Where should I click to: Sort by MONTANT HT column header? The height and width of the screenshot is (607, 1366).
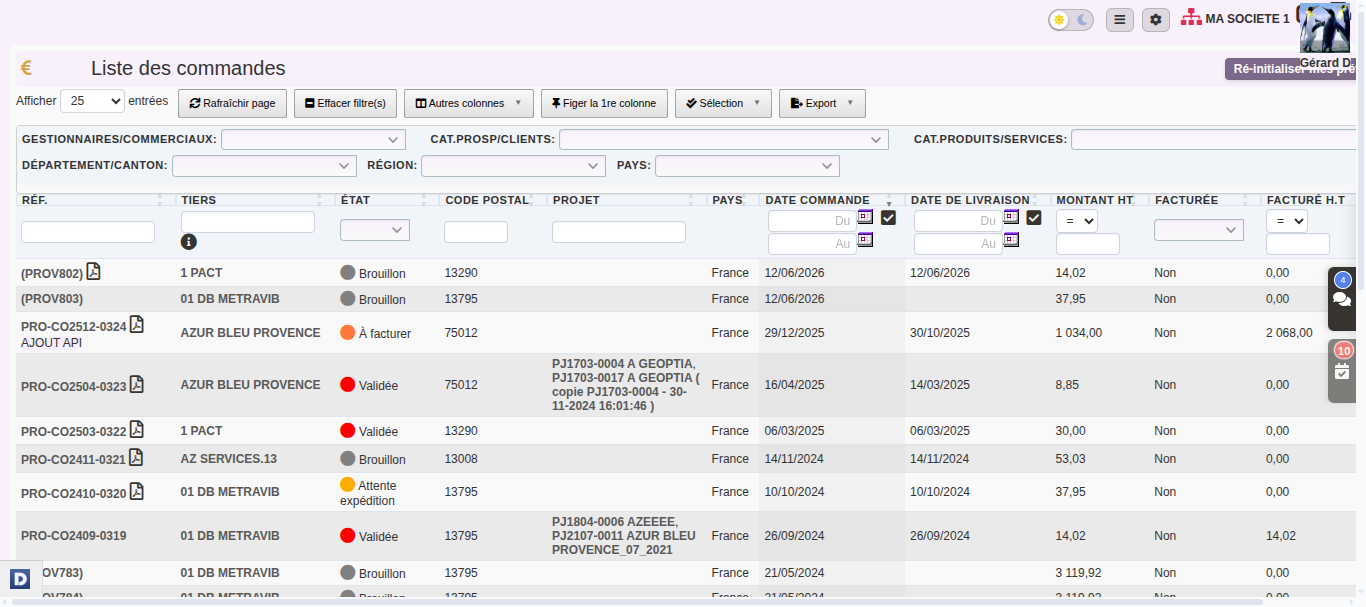[1095, 200]
